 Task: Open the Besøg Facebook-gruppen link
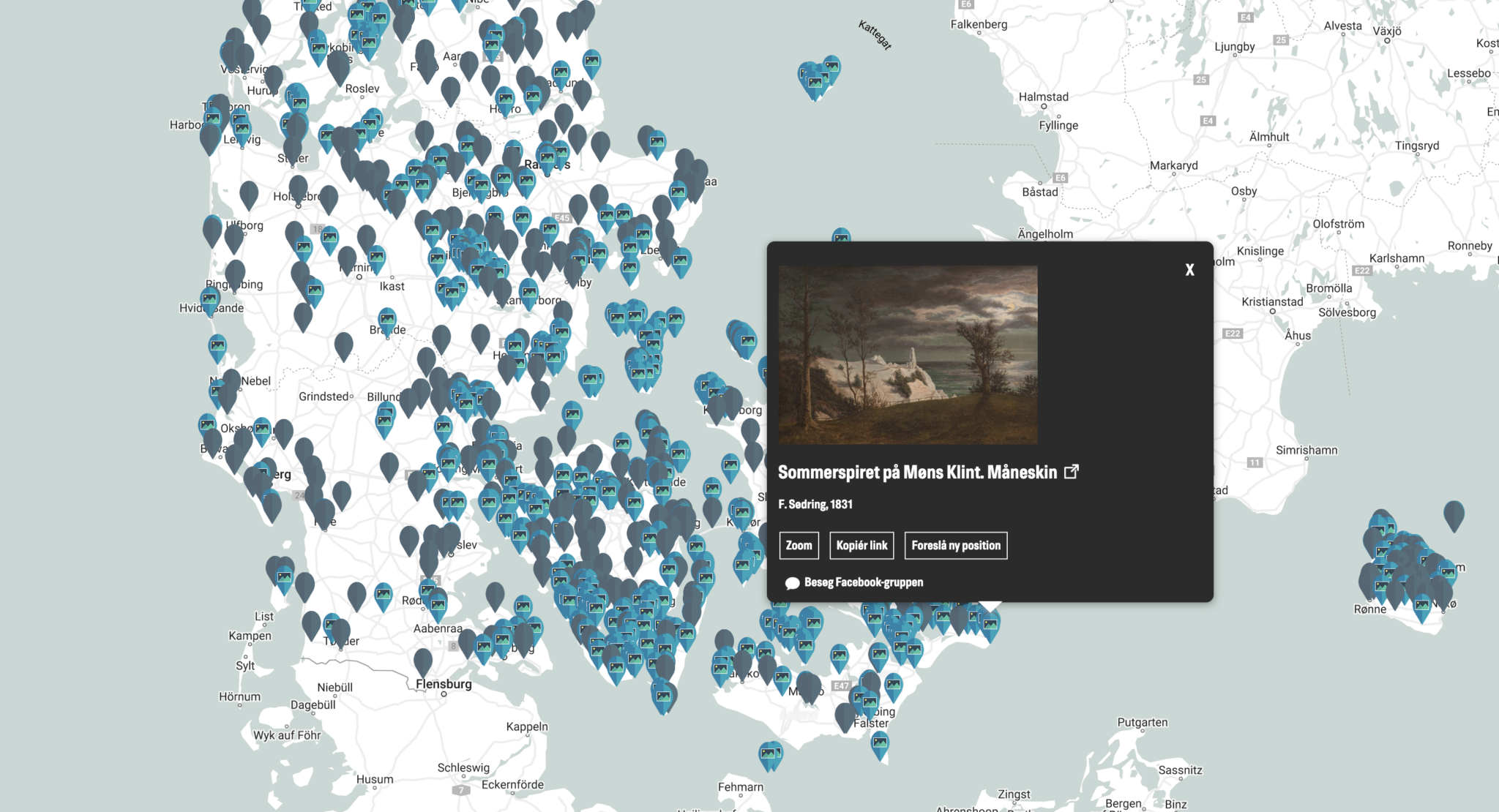tap(864, 582)
